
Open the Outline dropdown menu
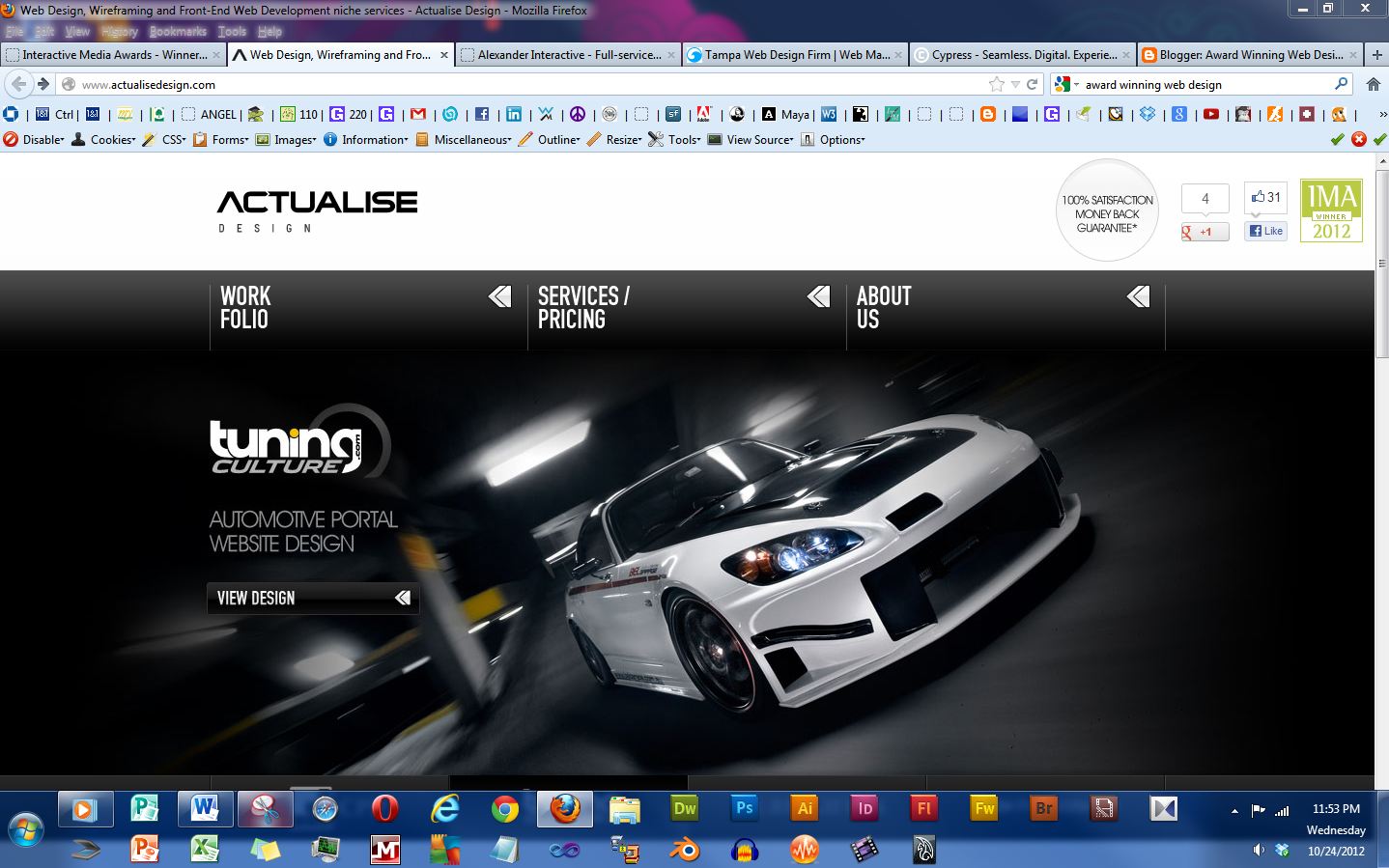[x=549, y=139]
